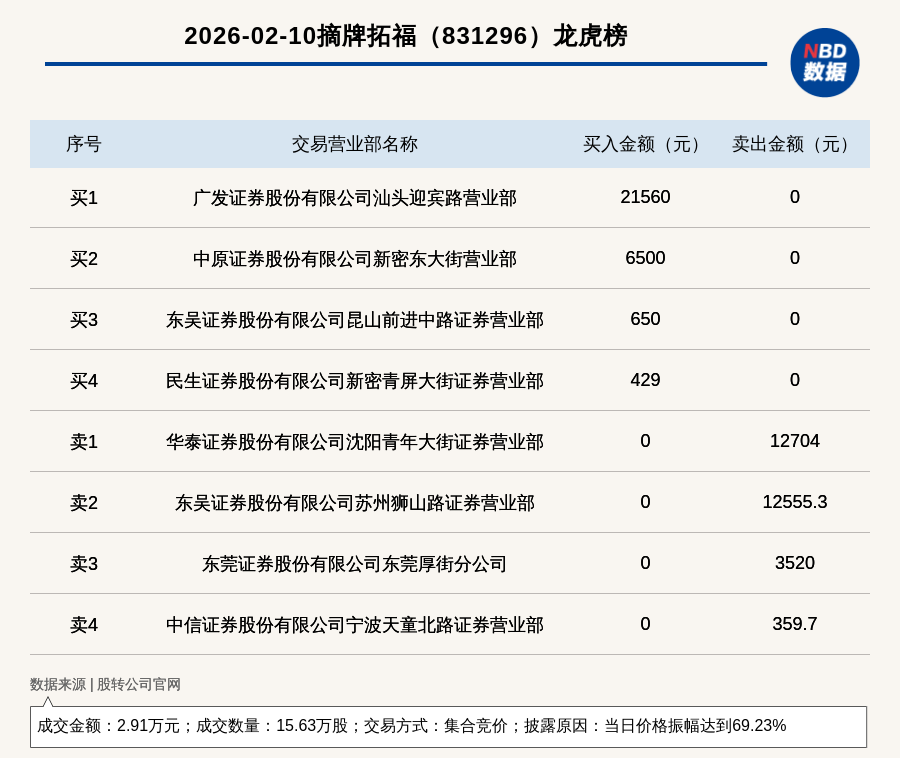Select 东吴证券昆山前进中路证券营业部 entry

354,320
